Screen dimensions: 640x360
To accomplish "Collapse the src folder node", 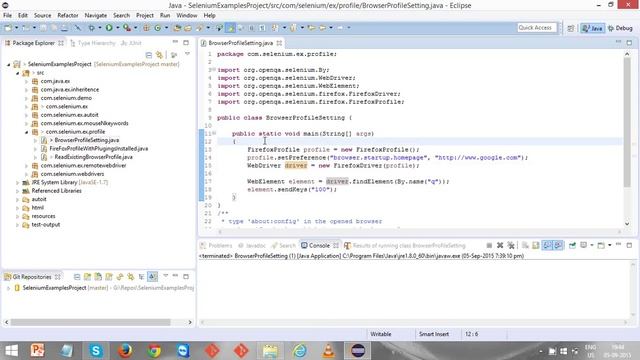I will pos(18,73).
